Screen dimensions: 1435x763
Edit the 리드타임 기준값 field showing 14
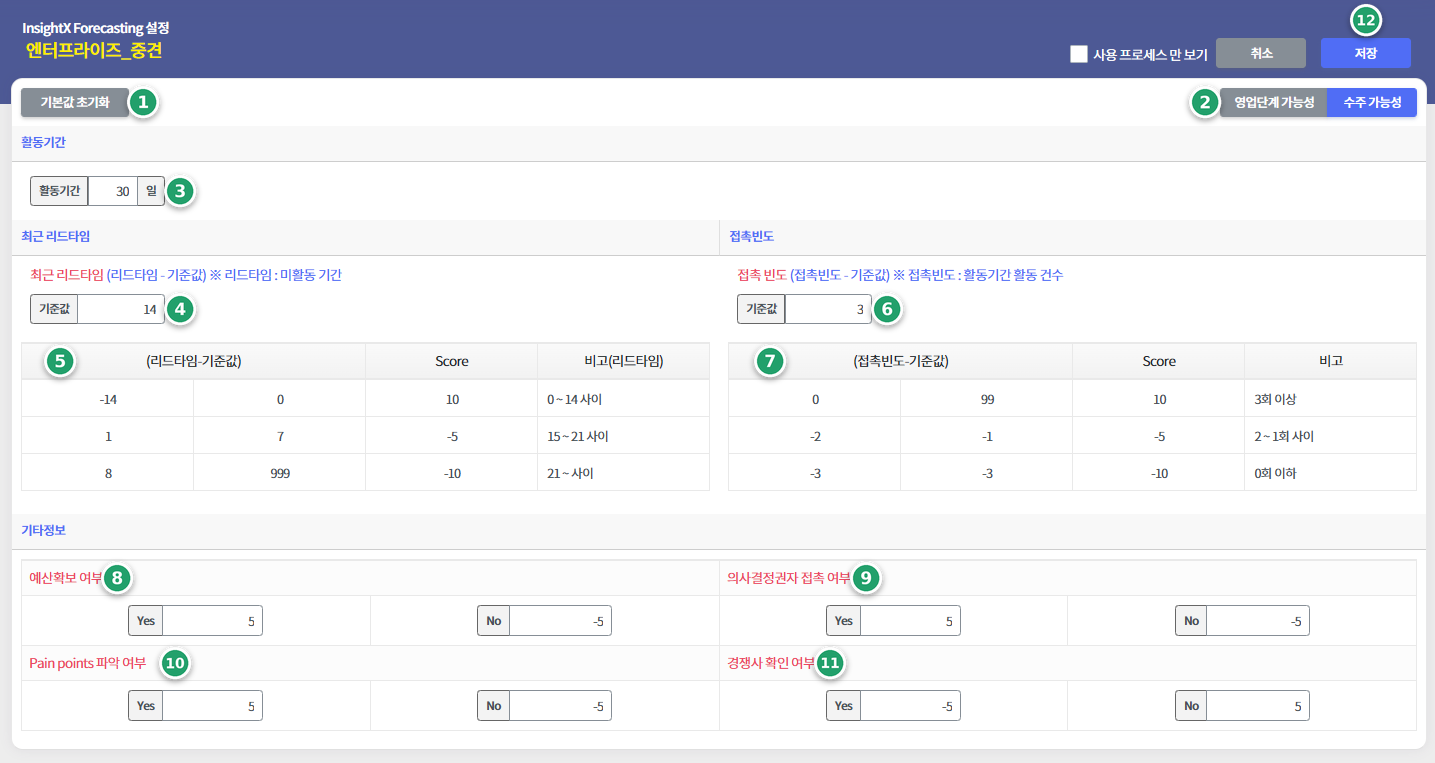[121, 309]
